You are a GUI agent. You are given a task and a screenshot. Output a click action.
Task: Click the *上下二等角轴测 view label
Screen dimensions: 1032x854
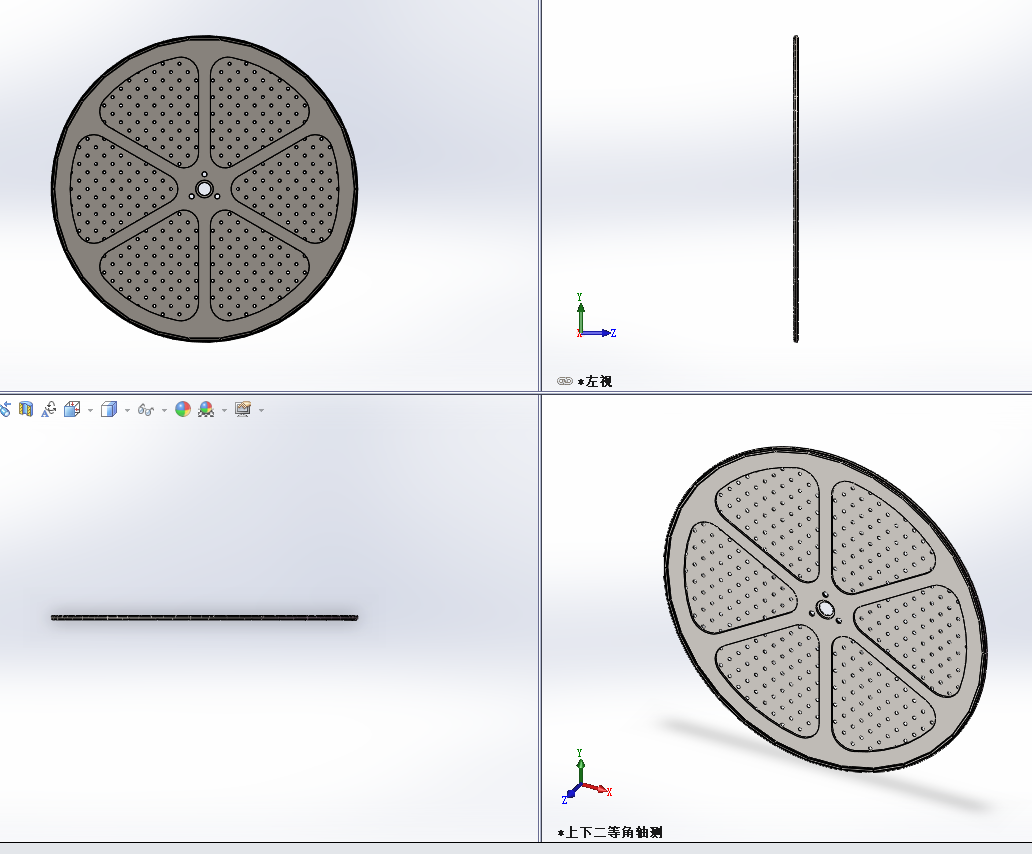[610, 832]
